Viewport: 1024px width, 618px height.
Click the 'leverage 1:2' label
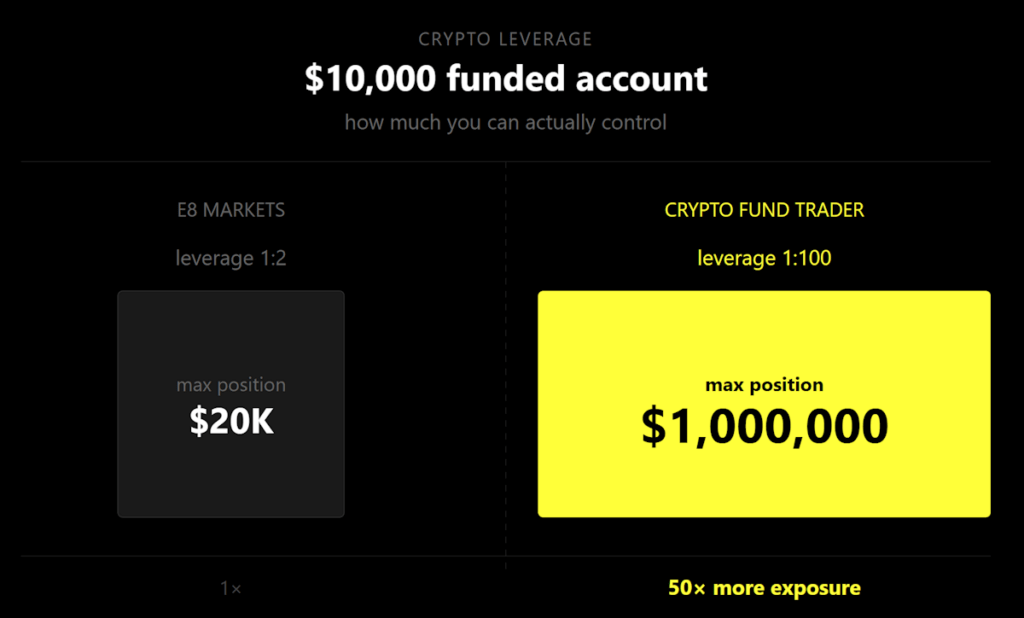pos(231,258)
